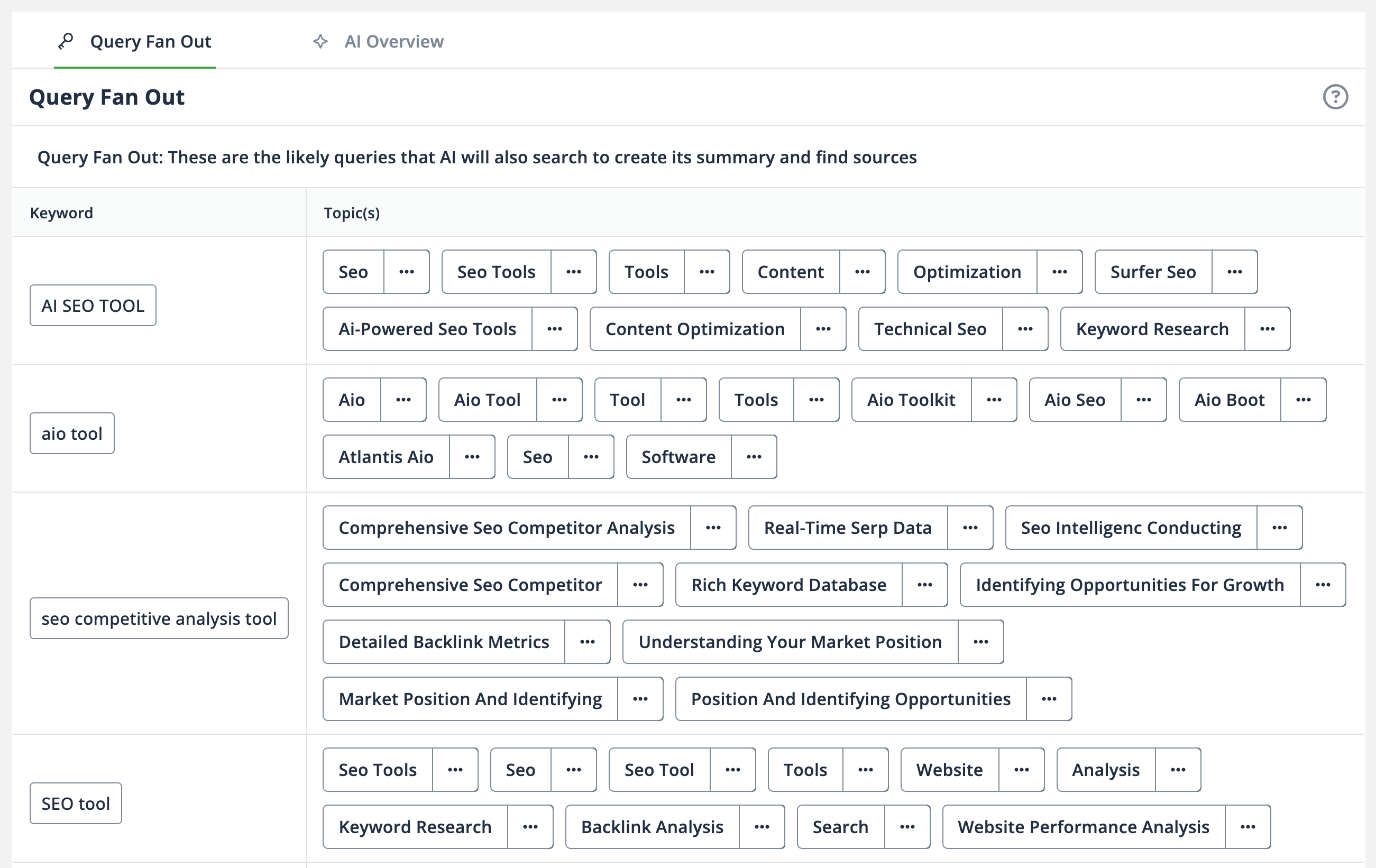Open ellipsis menu for Aio Boot
The image size is (1376, 868).
tap(1304, 400)
